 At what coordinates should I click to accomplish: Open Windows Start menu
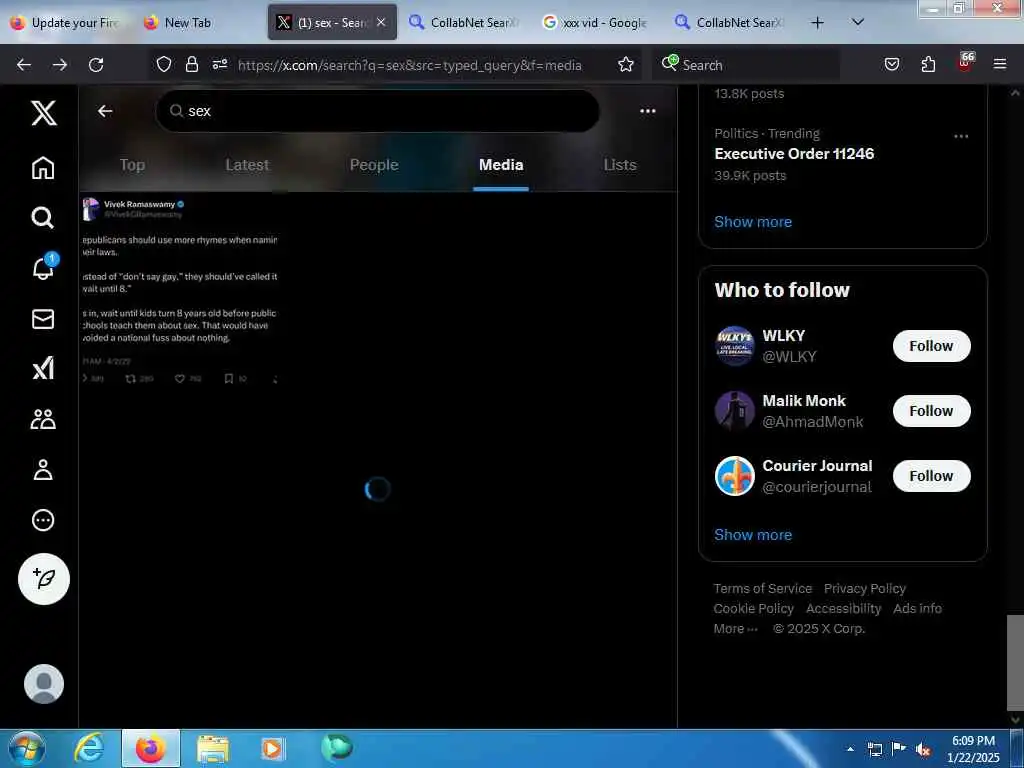click(x=27, y=748)
